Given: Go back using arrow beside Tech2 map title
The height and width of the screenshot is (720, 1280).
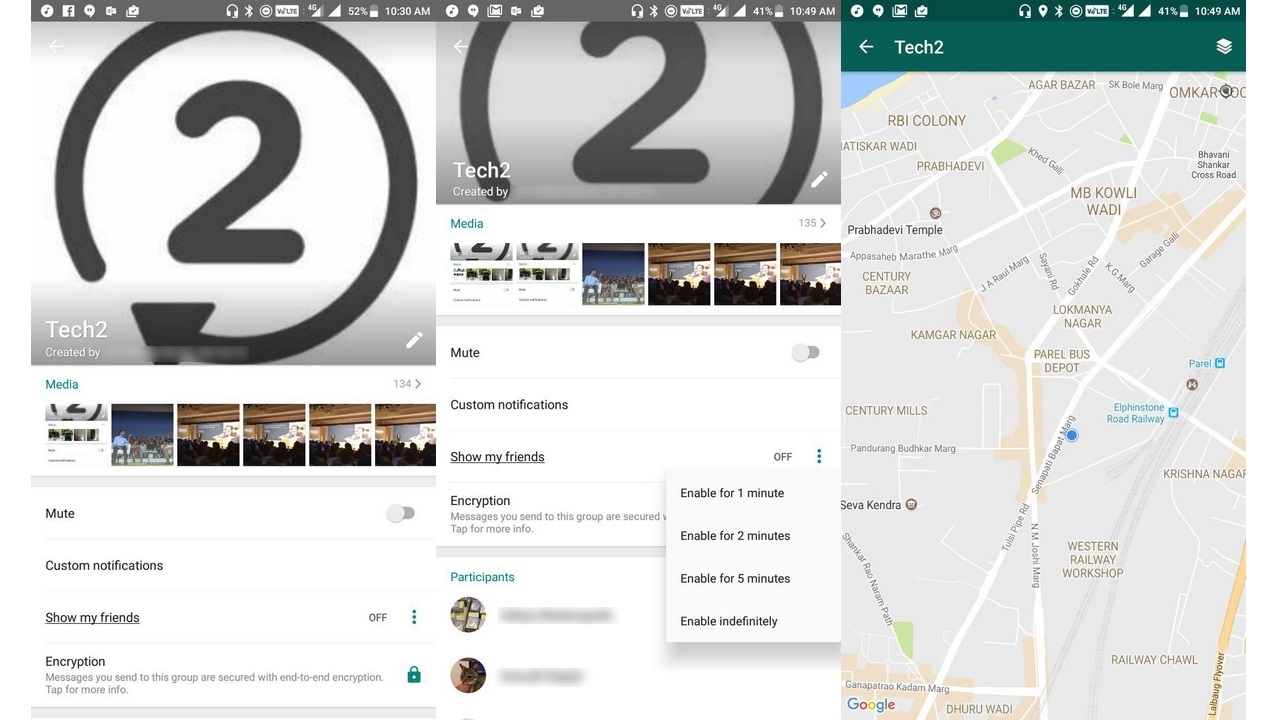Looking at the screenshot, I should 866,47.
